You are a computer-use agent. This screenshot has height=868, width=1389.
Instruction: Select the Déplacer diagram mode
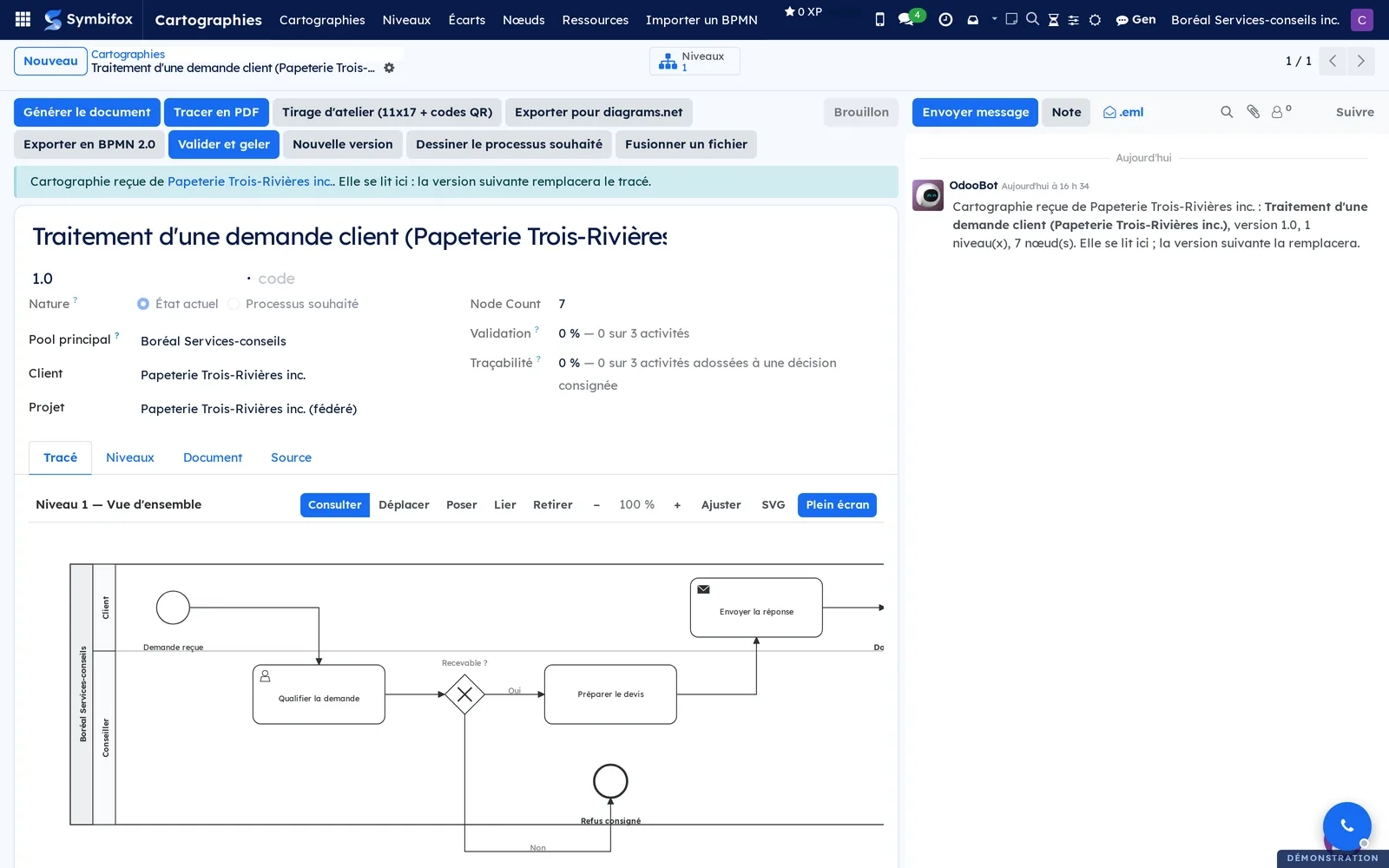click(404, 505)
